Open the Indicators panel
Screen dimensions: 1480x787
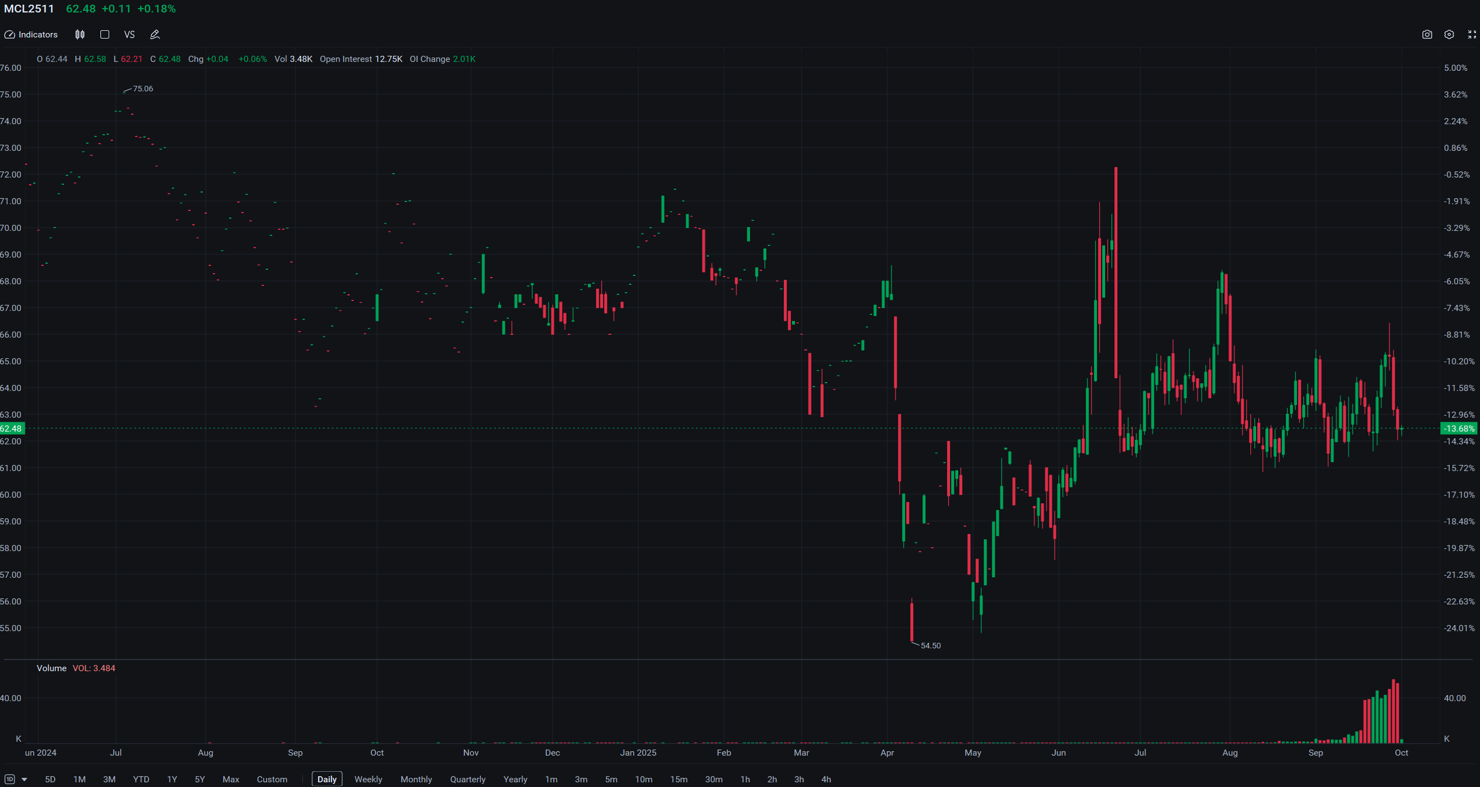click(32, 35)
